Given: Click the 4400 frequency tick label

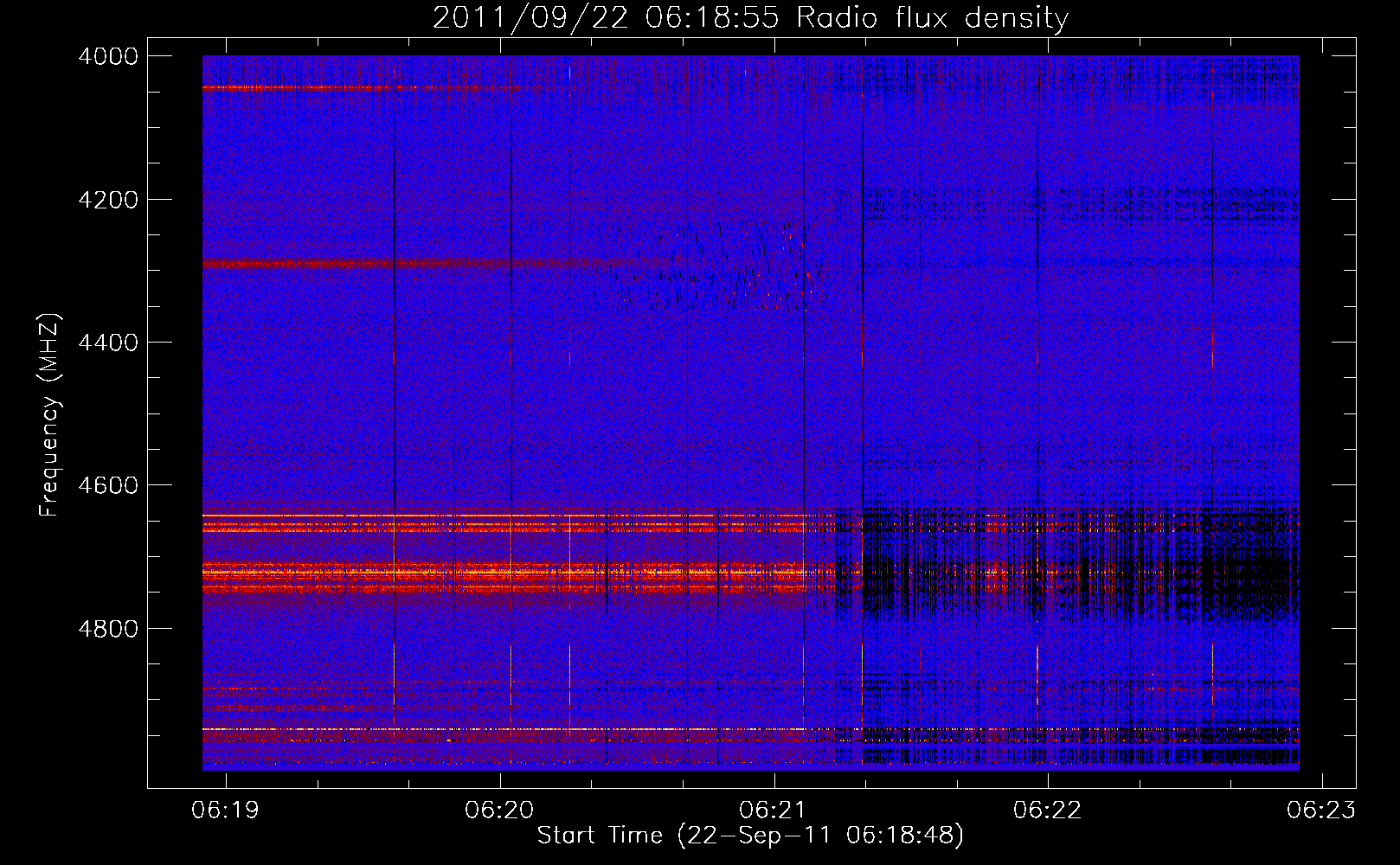Looking at the screenshot, I should tap(108, 343).
